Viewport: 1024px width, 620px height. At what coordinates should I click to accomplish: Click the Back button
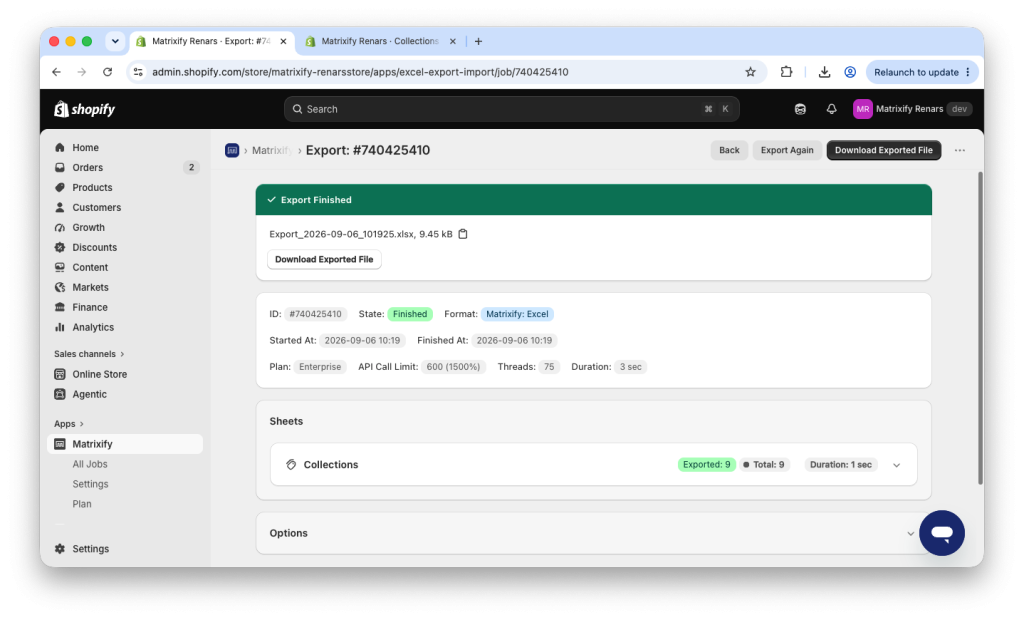tap(729, 150)
